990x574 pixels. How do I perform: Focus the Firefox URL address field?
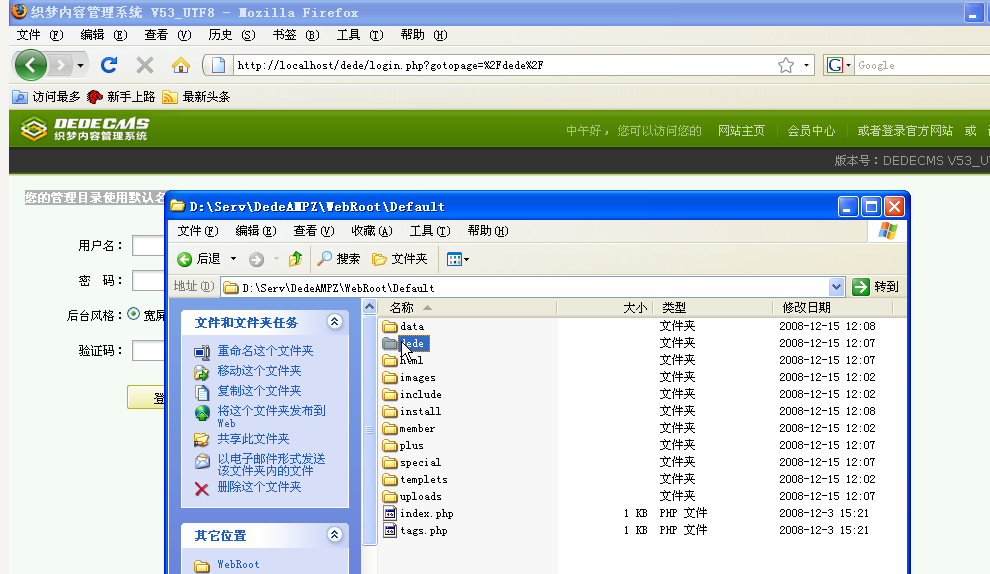[x=502, y=65]
